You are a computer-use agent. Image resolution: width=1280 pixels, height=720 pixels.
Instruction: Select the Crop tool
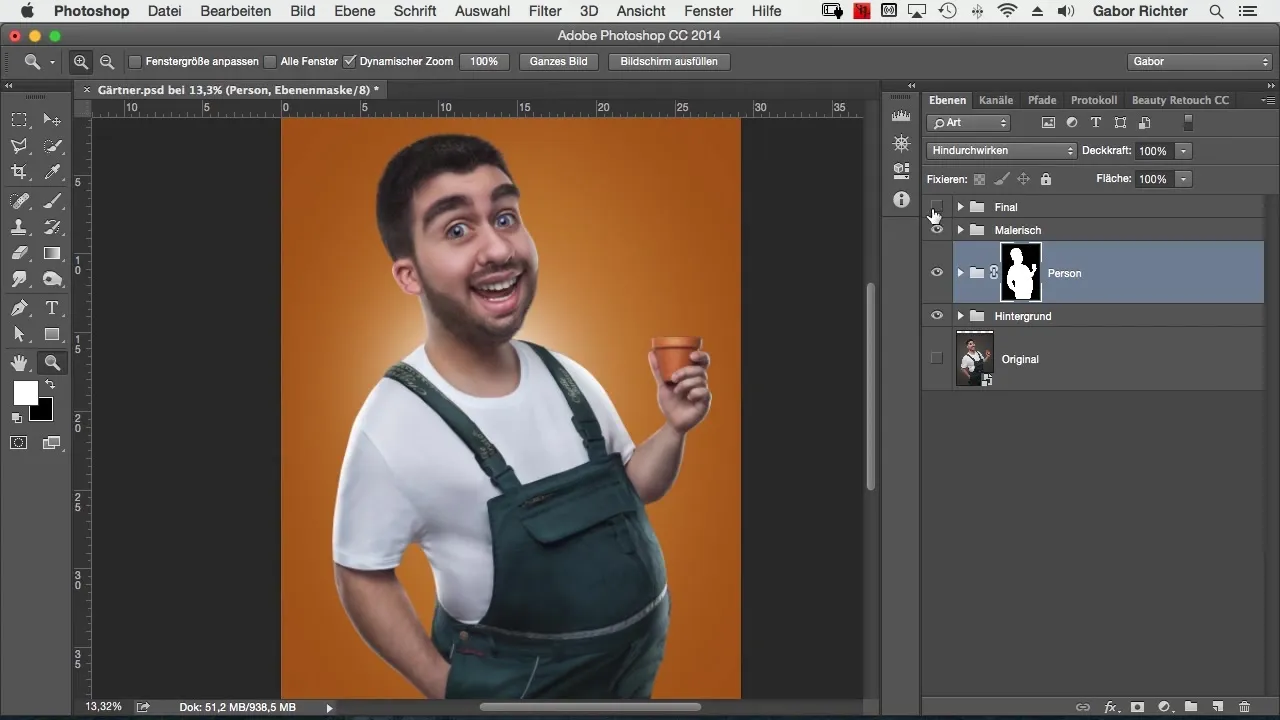19,173
